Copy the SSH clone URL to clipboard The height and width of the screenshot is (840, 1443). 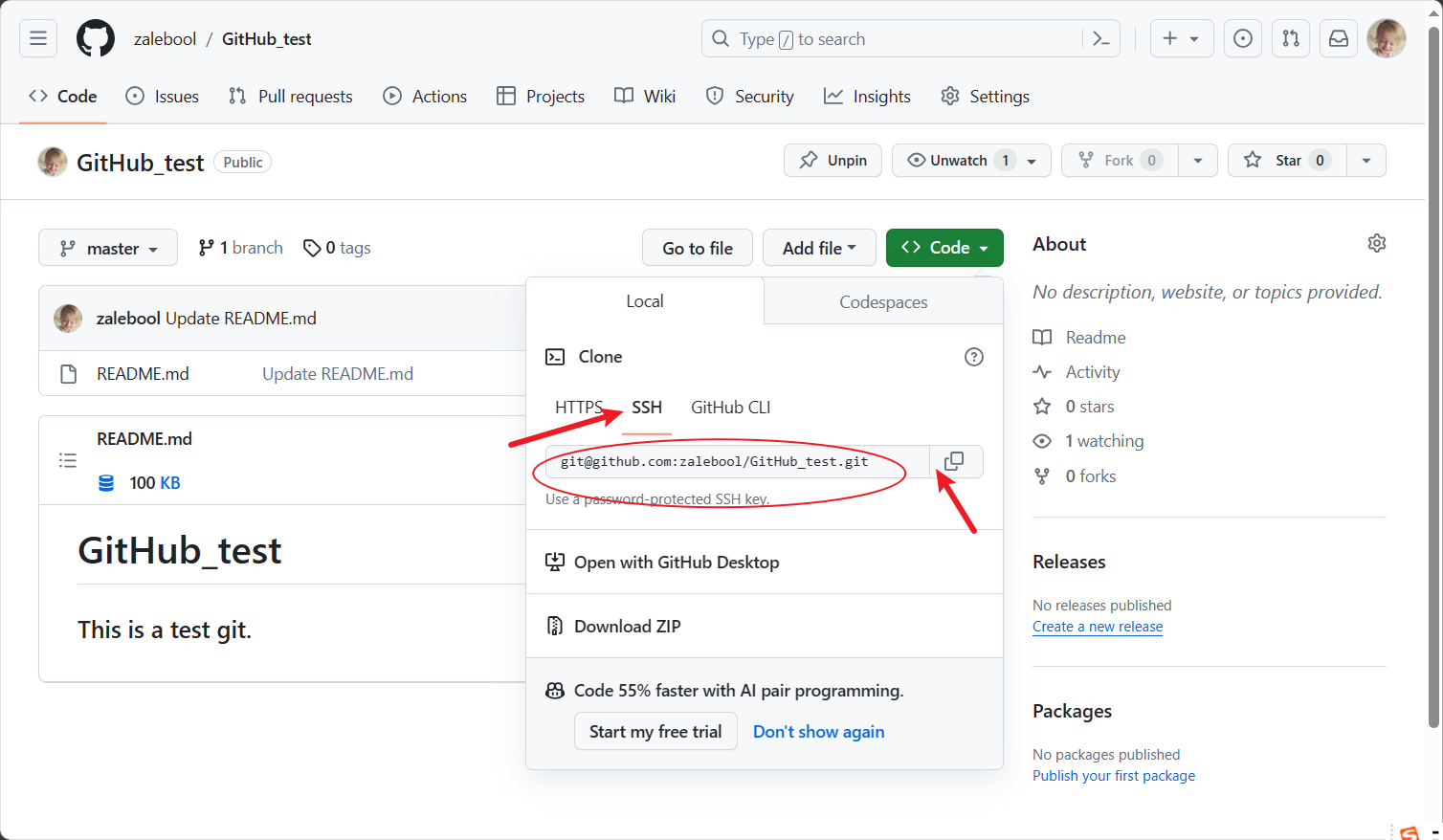[x=954, y=461]
